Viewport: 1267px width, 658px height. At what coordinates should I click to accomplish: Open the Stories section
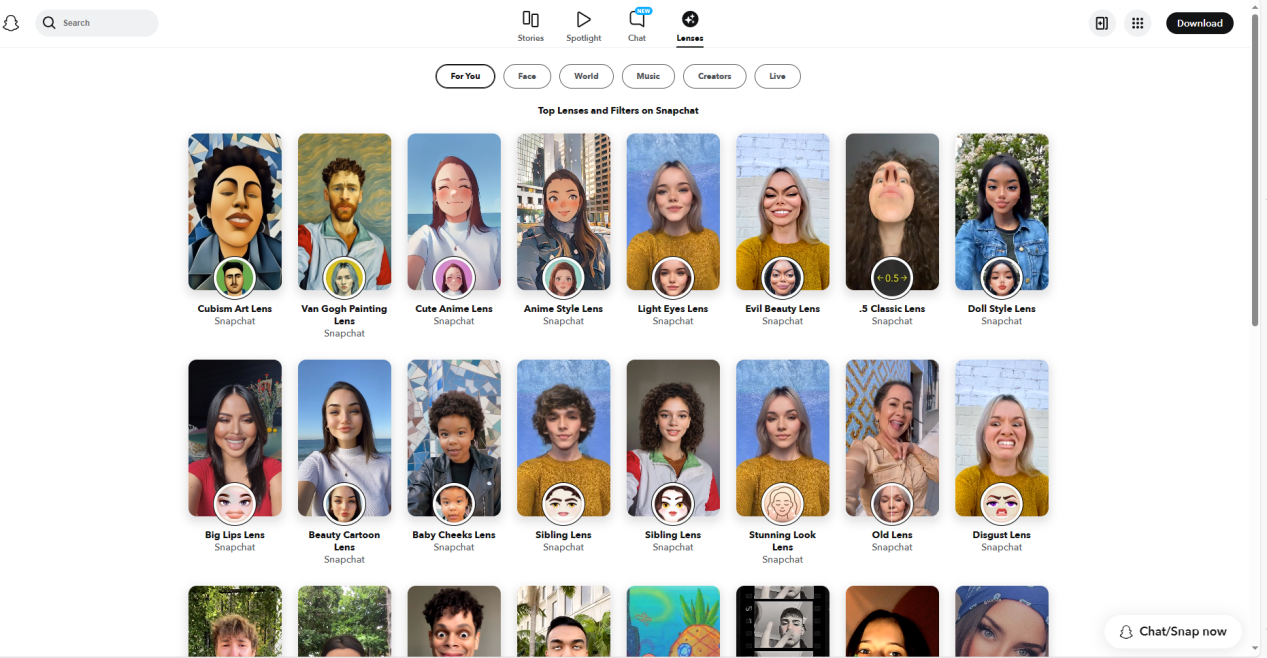click(531, 27)
